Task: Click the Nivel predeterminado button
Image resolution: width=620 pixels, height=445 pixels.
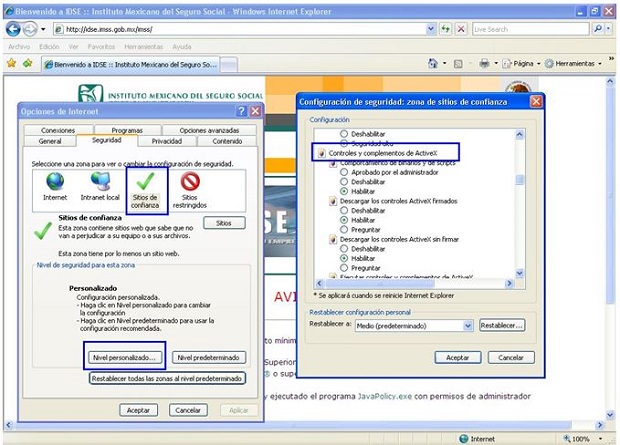Action: point(208,357)
